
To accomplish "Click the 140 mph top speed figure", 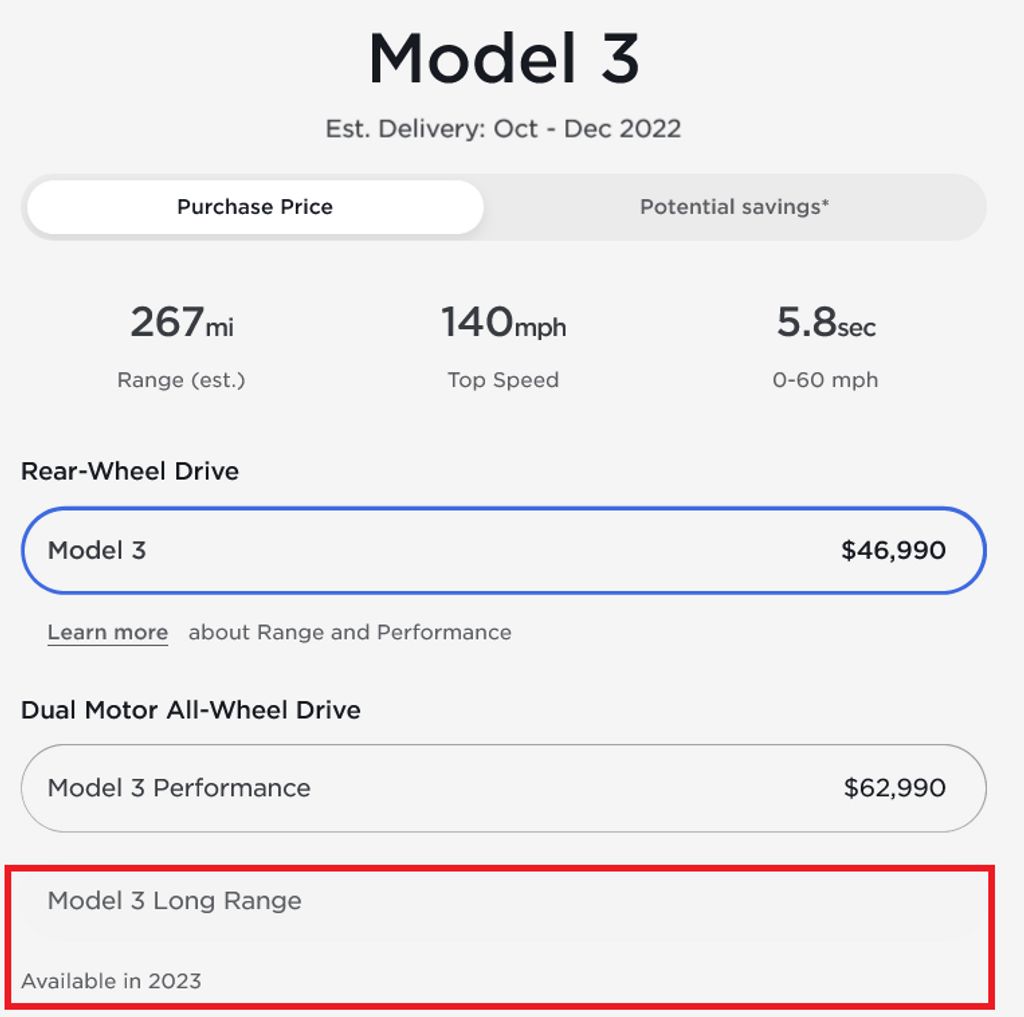I will tap(503, 323).
